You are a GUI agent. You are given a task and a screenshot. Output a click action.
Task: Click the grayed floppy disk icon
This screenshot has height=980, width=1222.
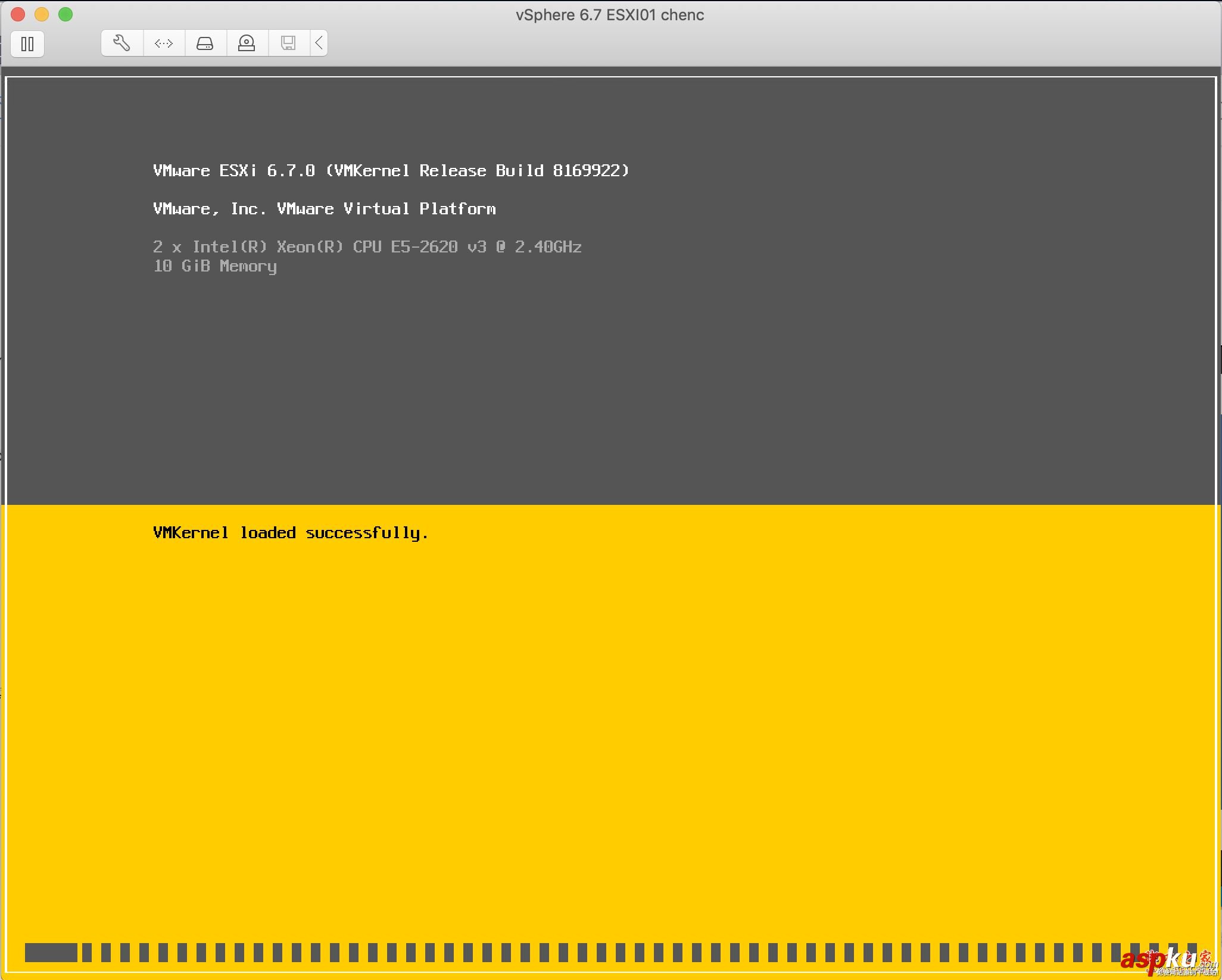288,43
